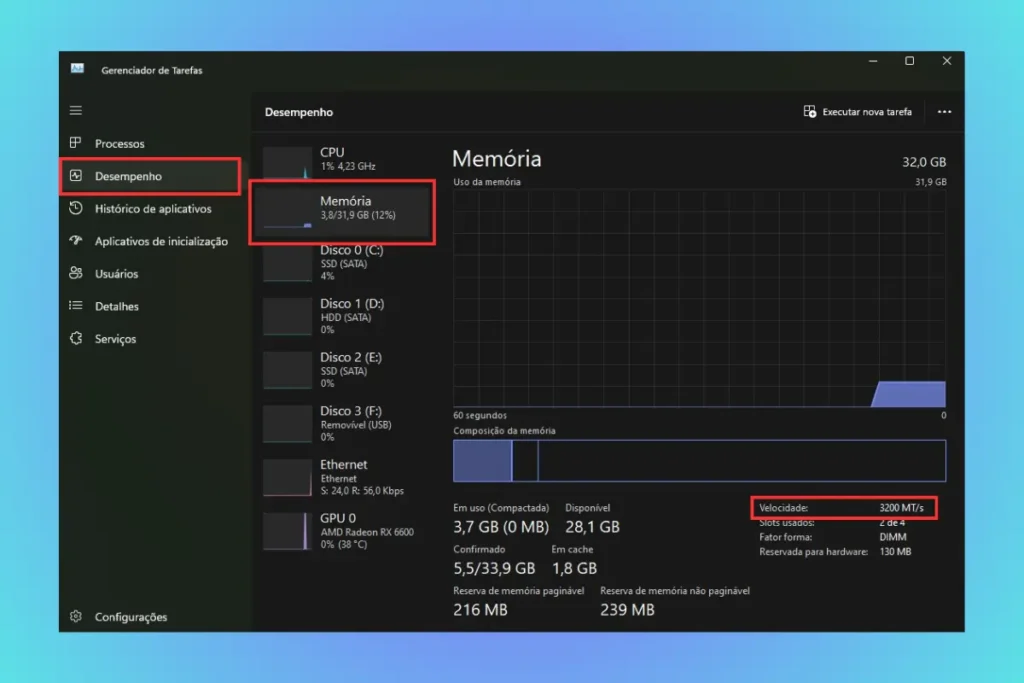The height and width of the screenshot is (683, 1024).
Task: Click the Disco 1 mini graph thumbnail
Action: point(287,317)
